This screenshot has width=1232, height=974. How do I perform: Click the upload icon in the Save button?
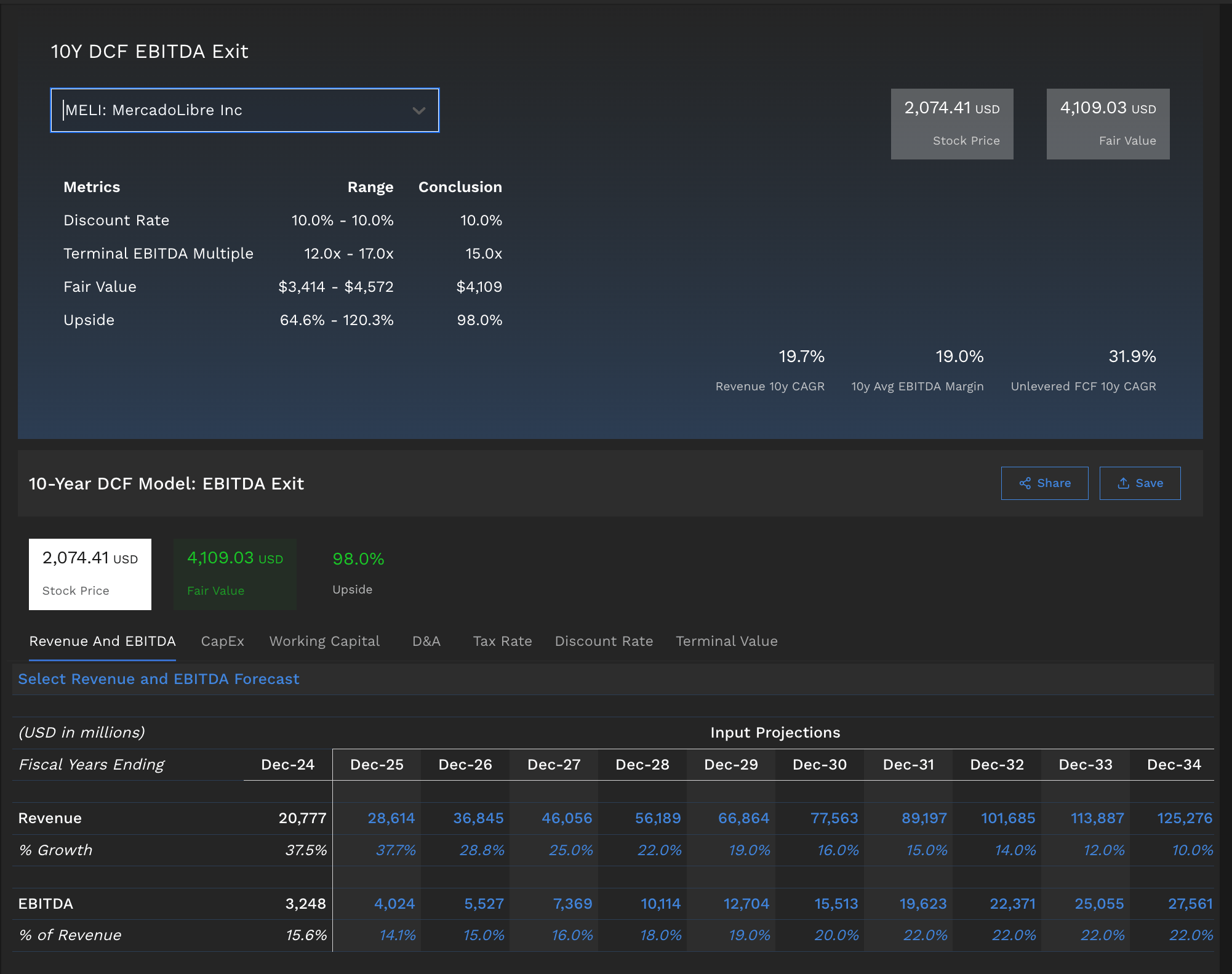(1123, 483)
